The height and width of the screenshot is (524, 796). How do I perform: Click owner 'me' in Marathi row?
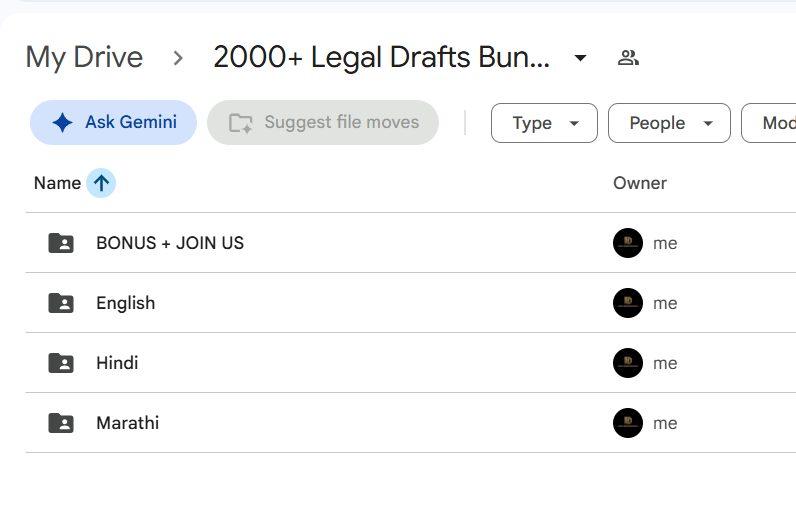tap(665, 423)
